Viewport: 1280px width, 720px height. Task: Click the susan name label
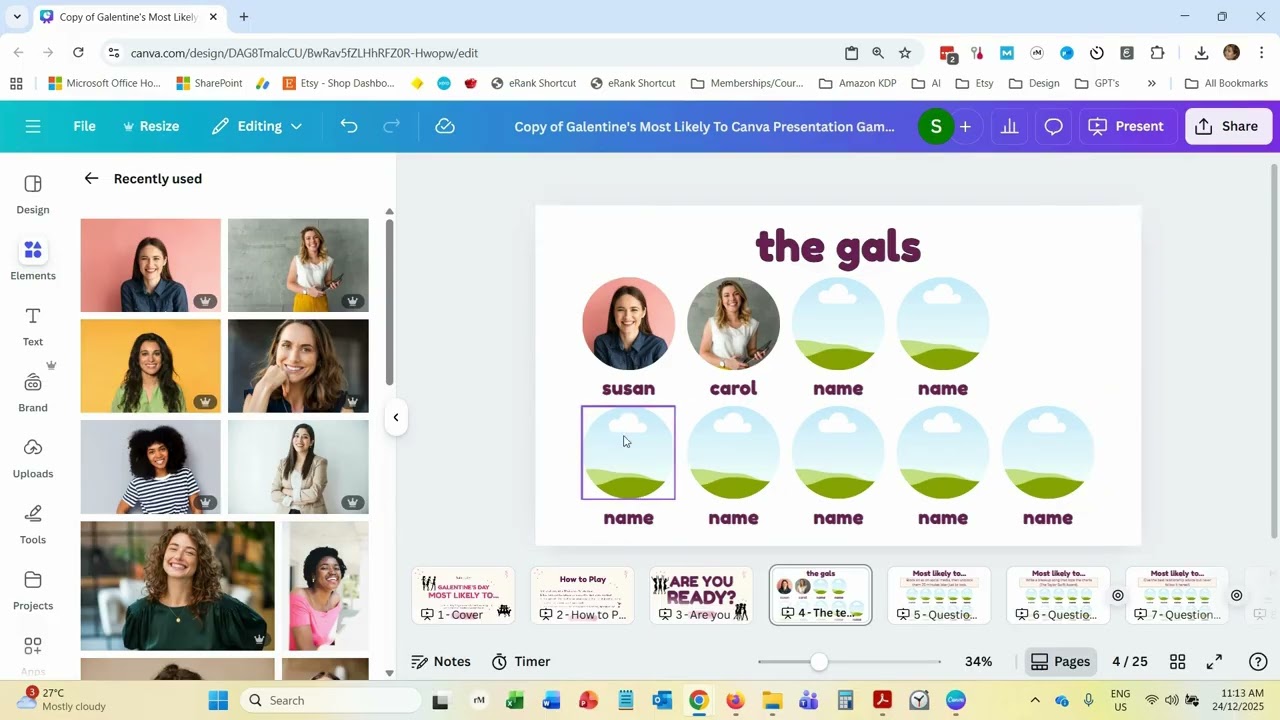(628, 388)
